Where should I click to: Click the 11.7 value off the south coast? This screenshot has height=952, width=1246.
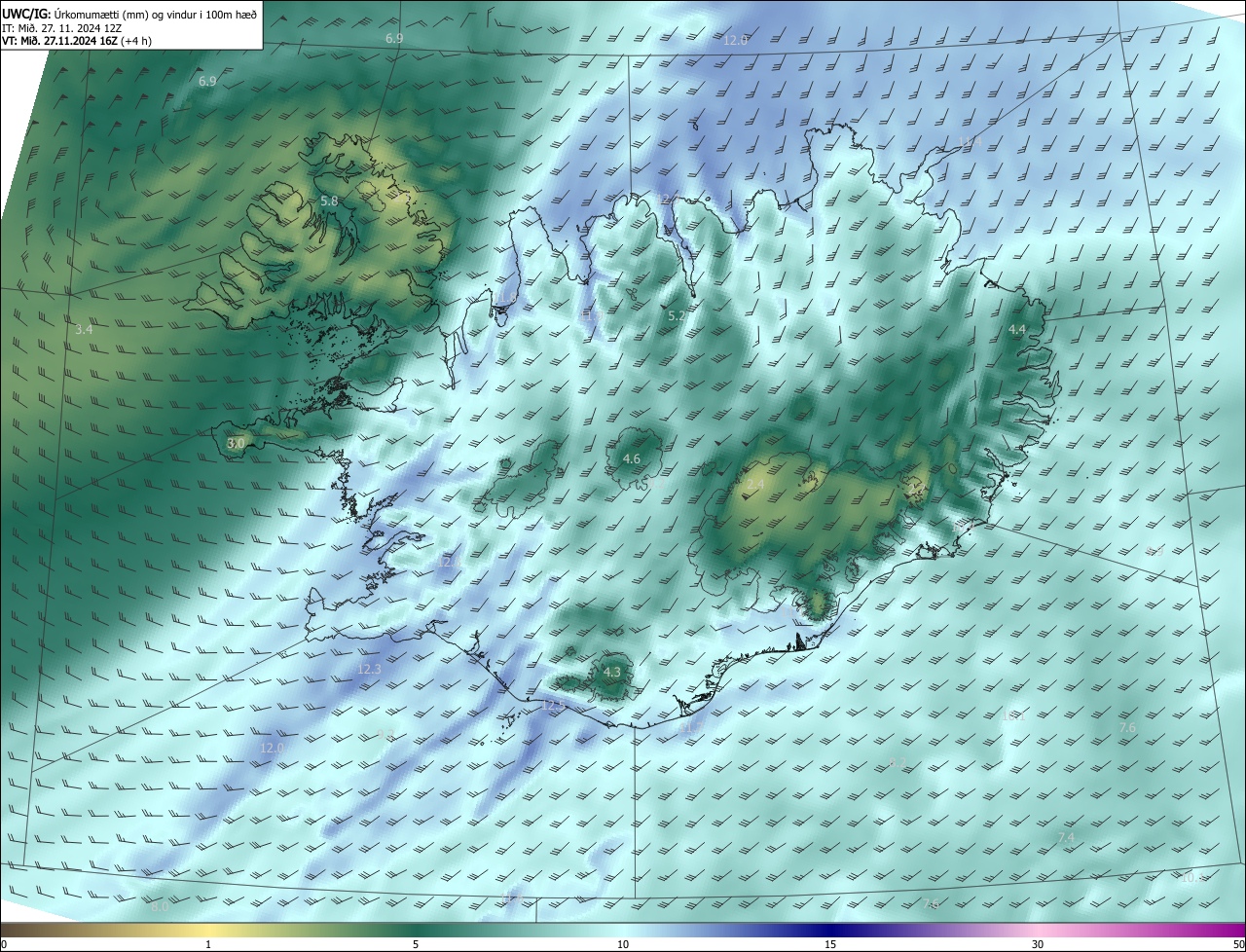coord(690,727)
